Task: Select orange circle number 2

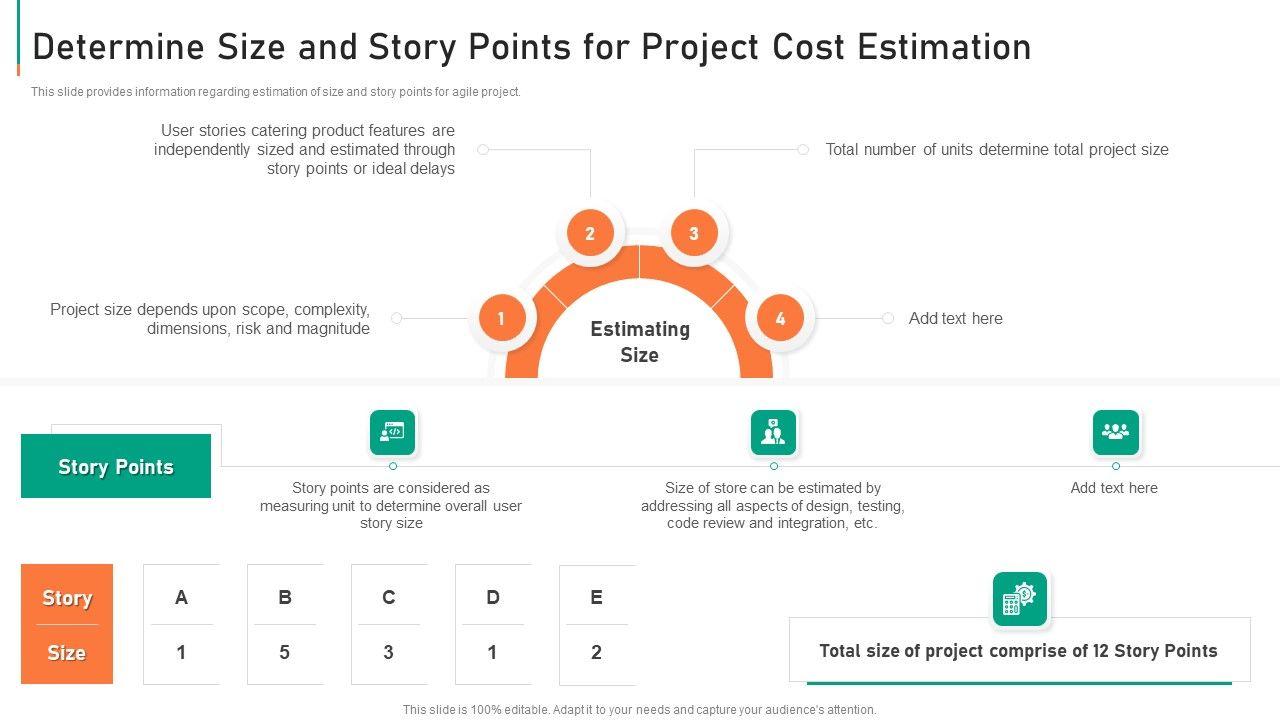Action: tap(590, 234)
